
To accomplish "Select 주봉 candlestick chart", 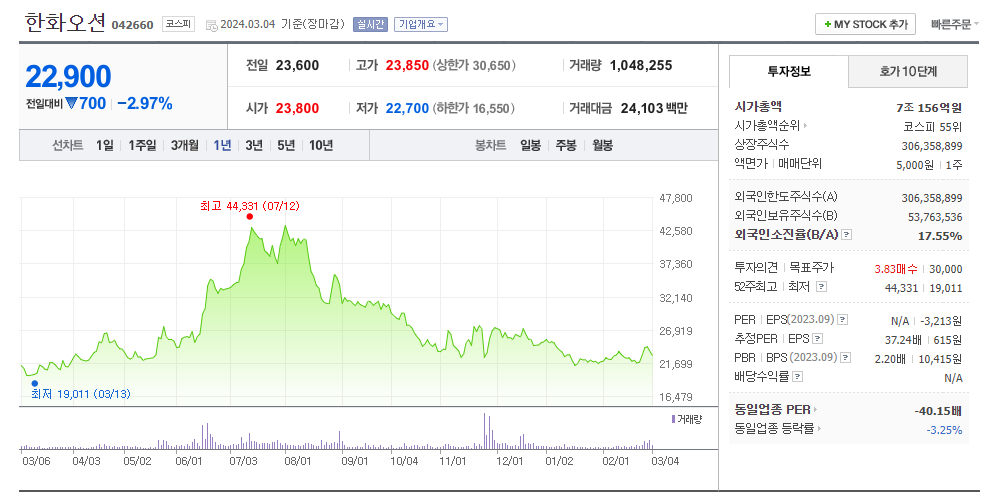I will point(566,146).
